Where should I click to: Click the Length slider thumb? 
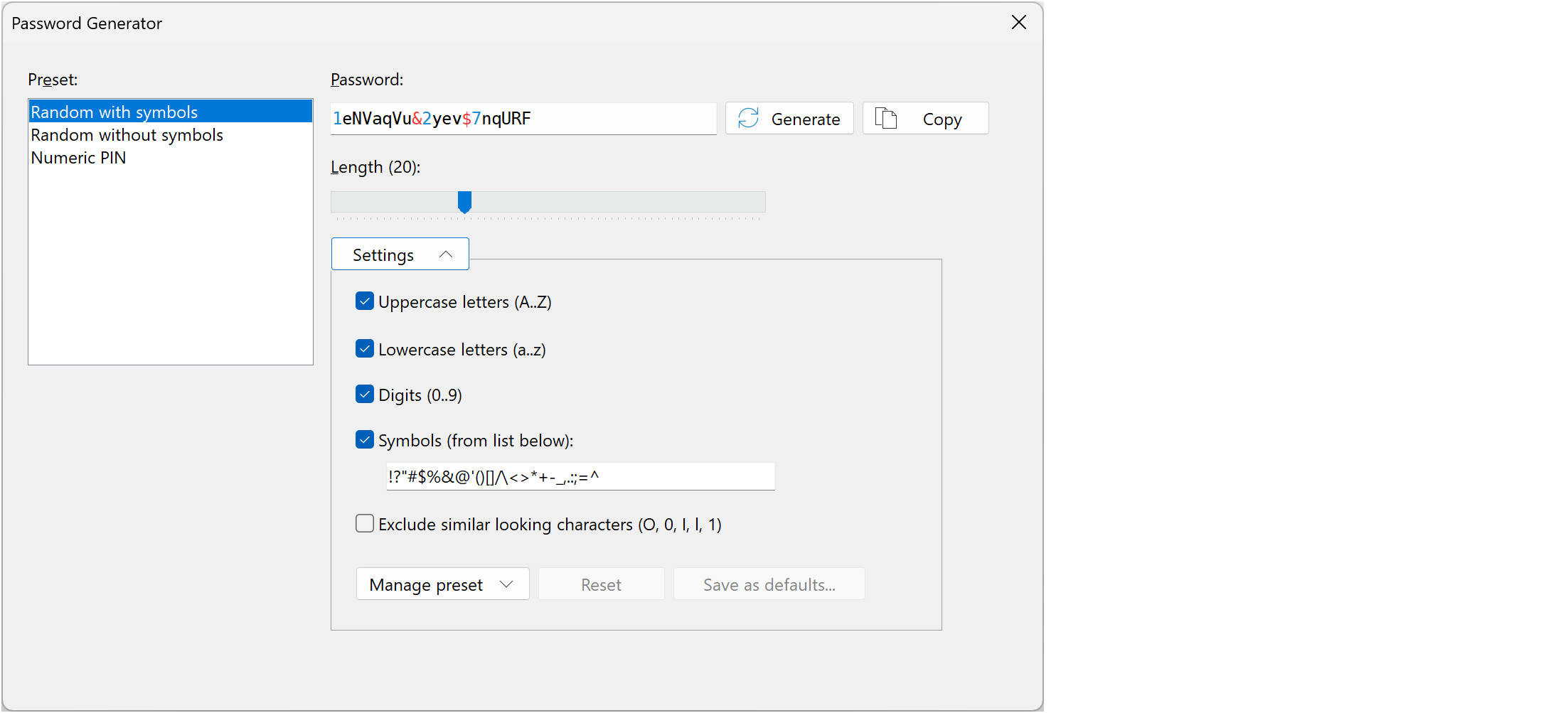click(464, 202)
